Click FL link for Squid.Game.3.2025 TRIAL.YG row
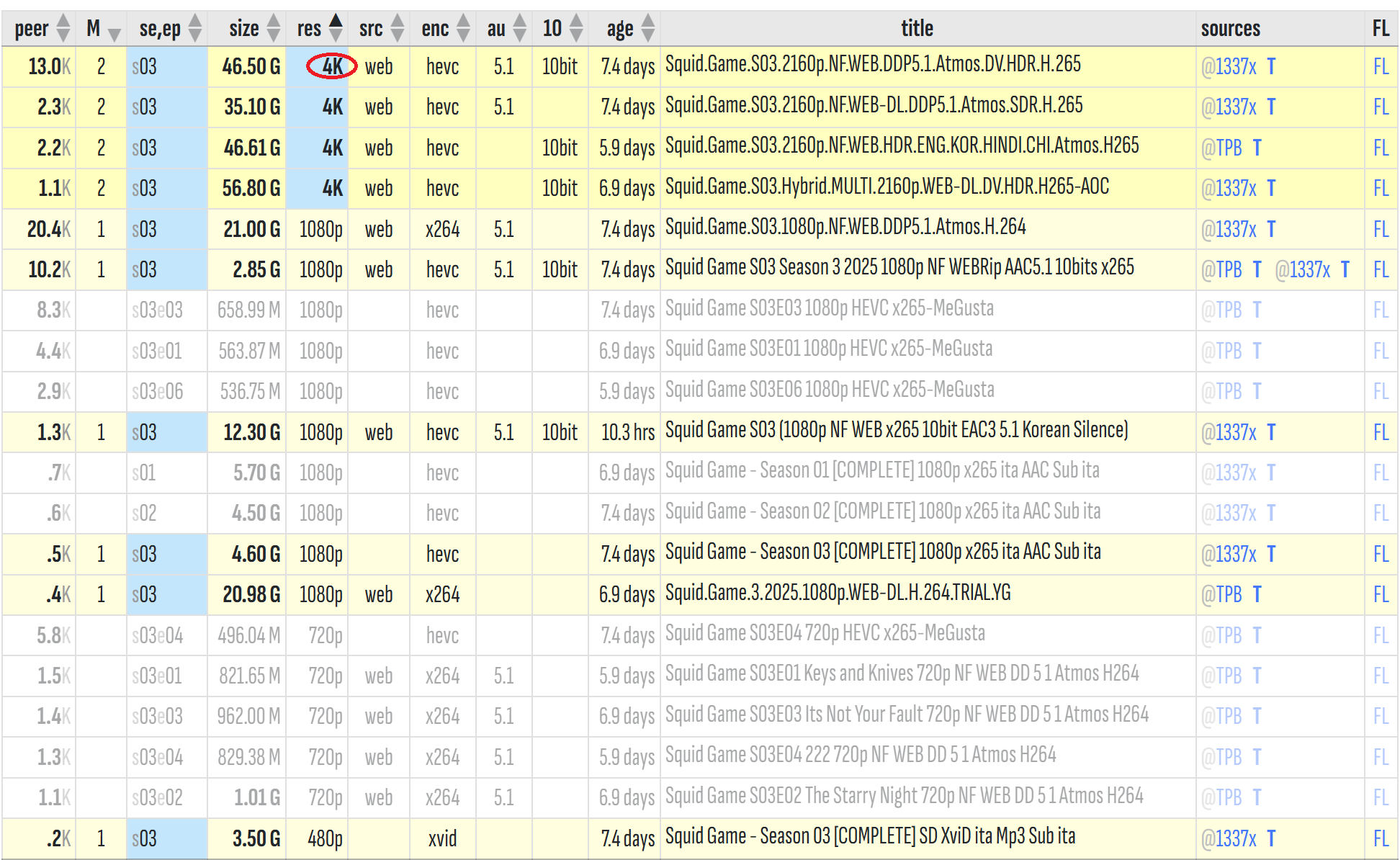 pos(1380,595)
